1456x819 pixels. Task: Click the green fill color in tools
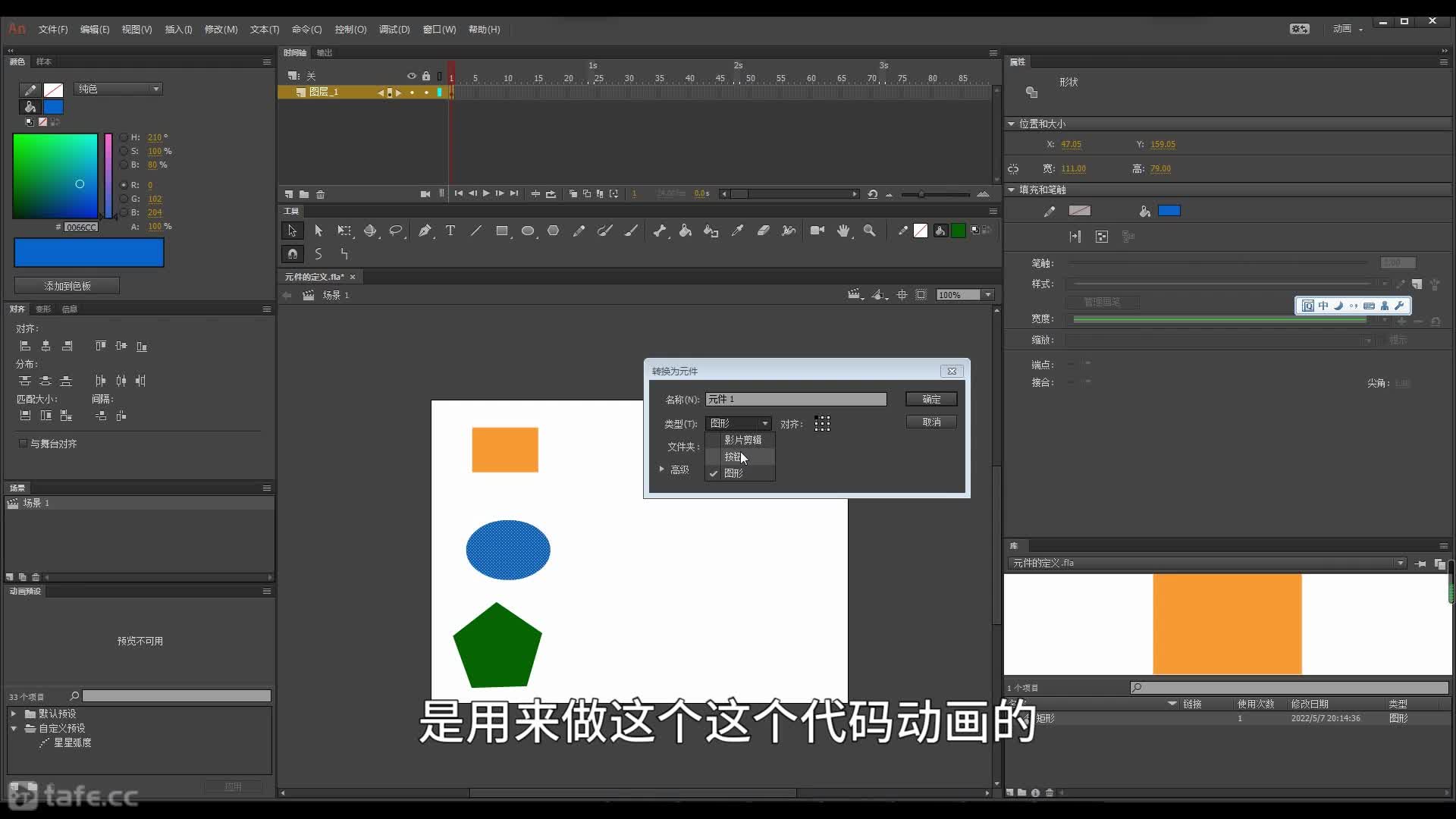click(x=959, y=231)
